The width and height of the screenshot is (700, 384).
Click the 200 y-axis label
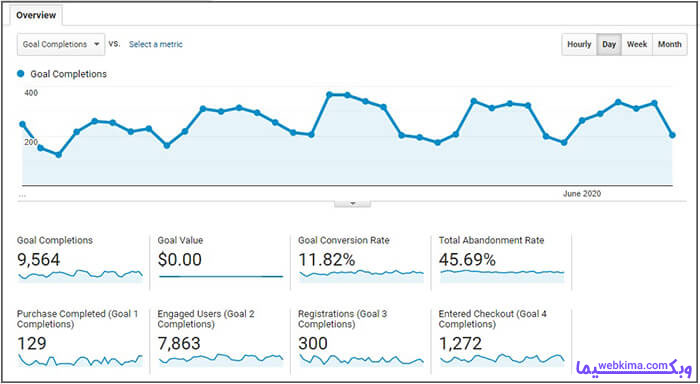point(31,142)
